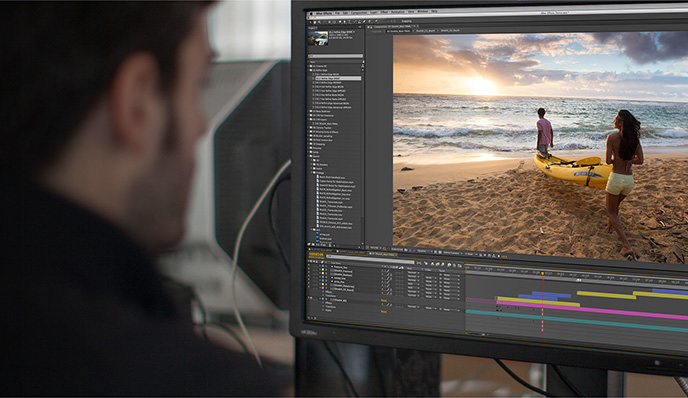Open the Composition menu in menu bar
Image resolution: width=688 pixels, height=398 pixels.
coord(359,13)
